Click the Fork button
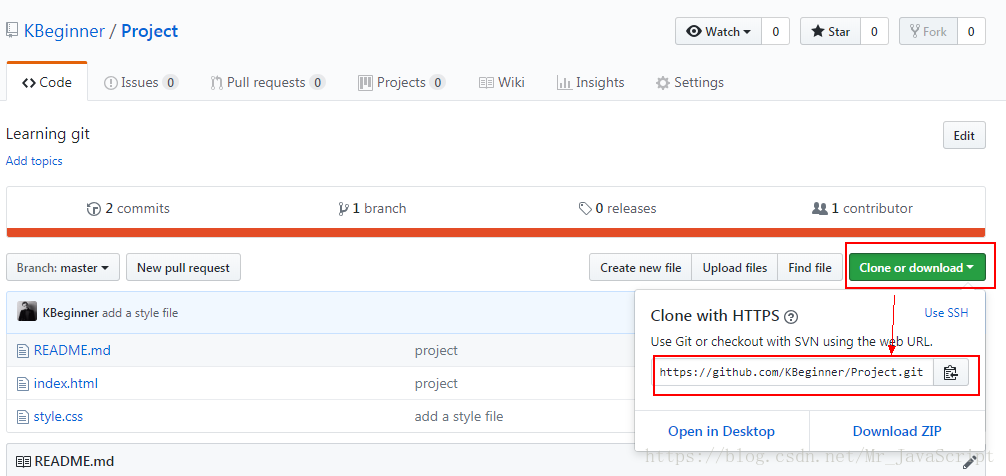1006x476 pixels. 928,31
